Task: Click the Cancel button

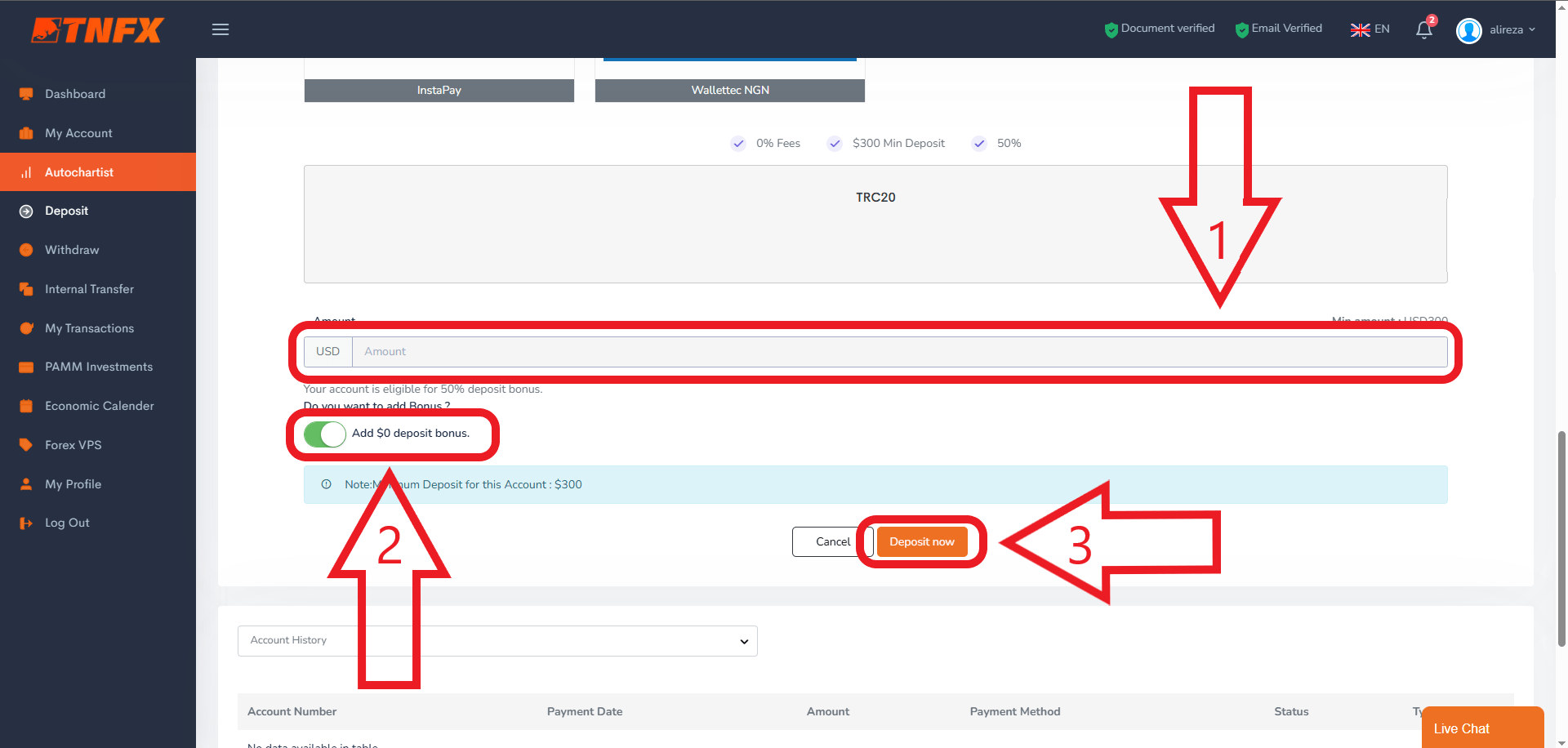Action: click(833, 542)
